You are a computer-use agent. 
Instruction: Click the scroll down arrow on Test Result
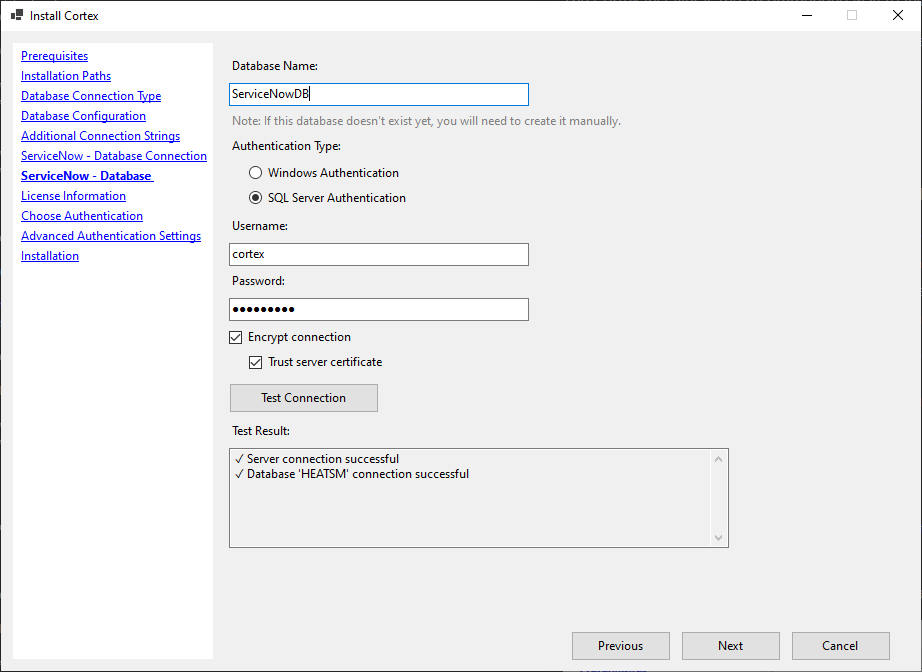coord(718,538)
